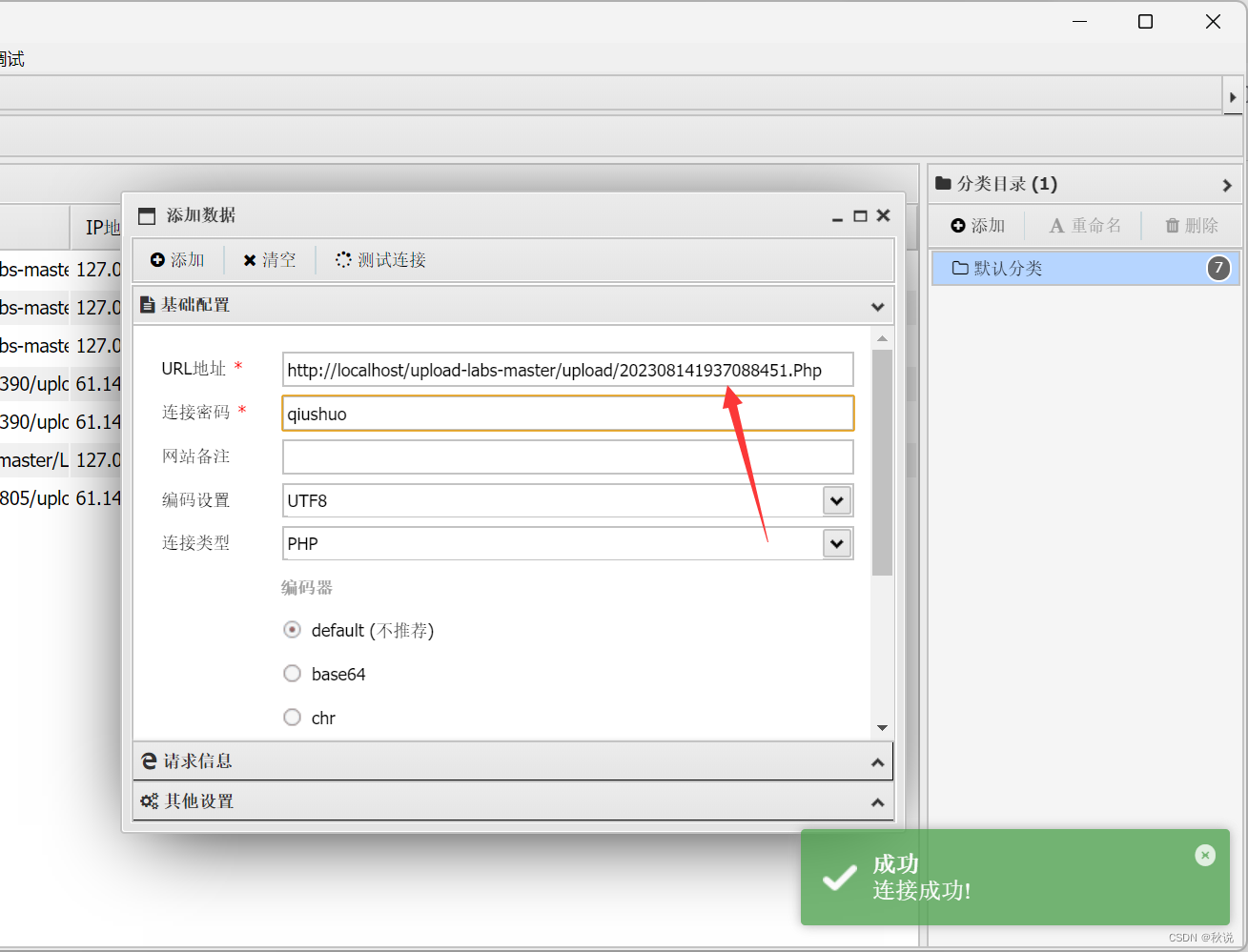Viewport: 1248px width, 952px height.
Task: Open the 连接类型 PHP dropdown
Action: [x=837, y=543]
